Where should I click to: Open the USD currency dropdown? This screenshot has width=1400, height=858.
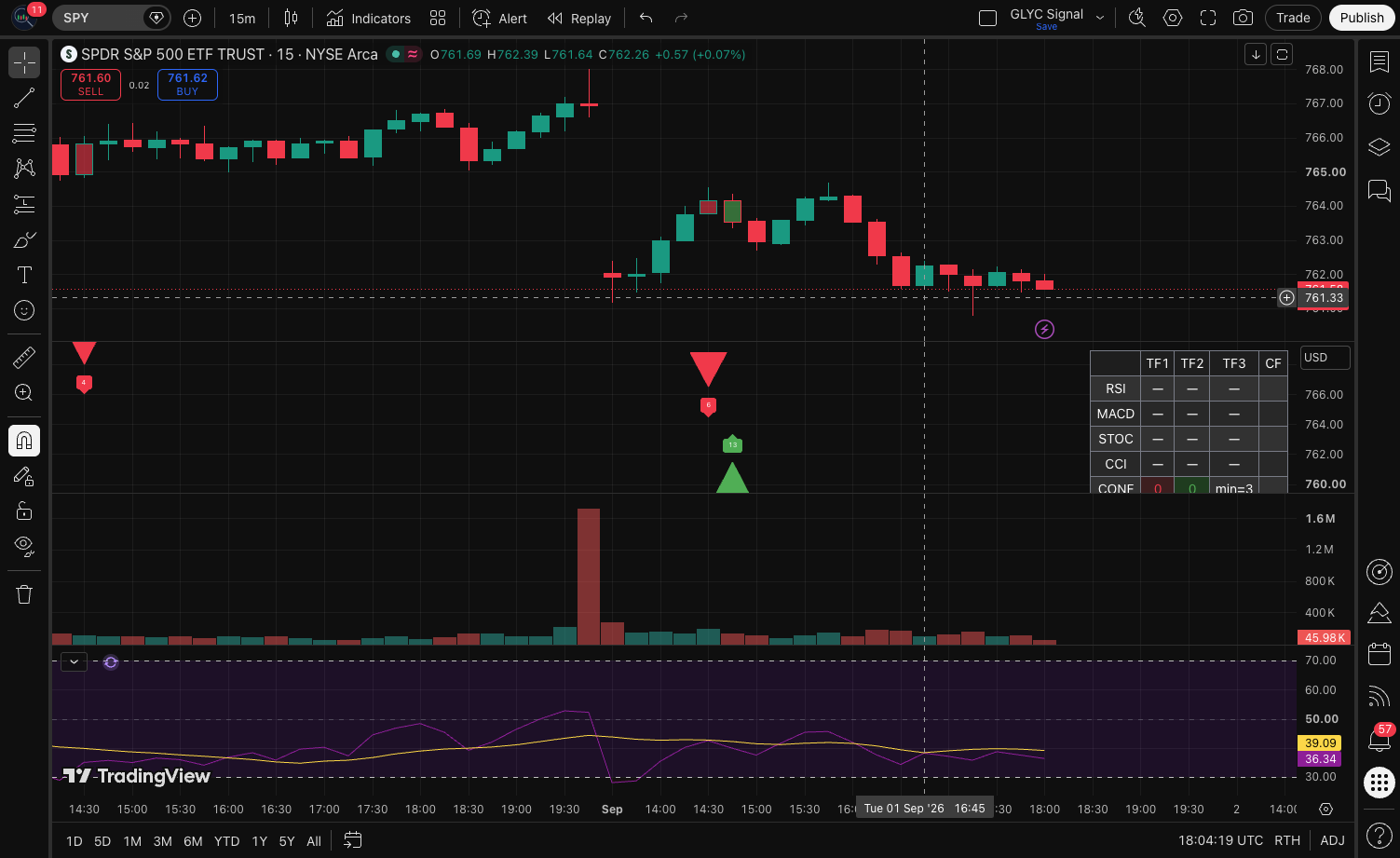pos(1325,358)
